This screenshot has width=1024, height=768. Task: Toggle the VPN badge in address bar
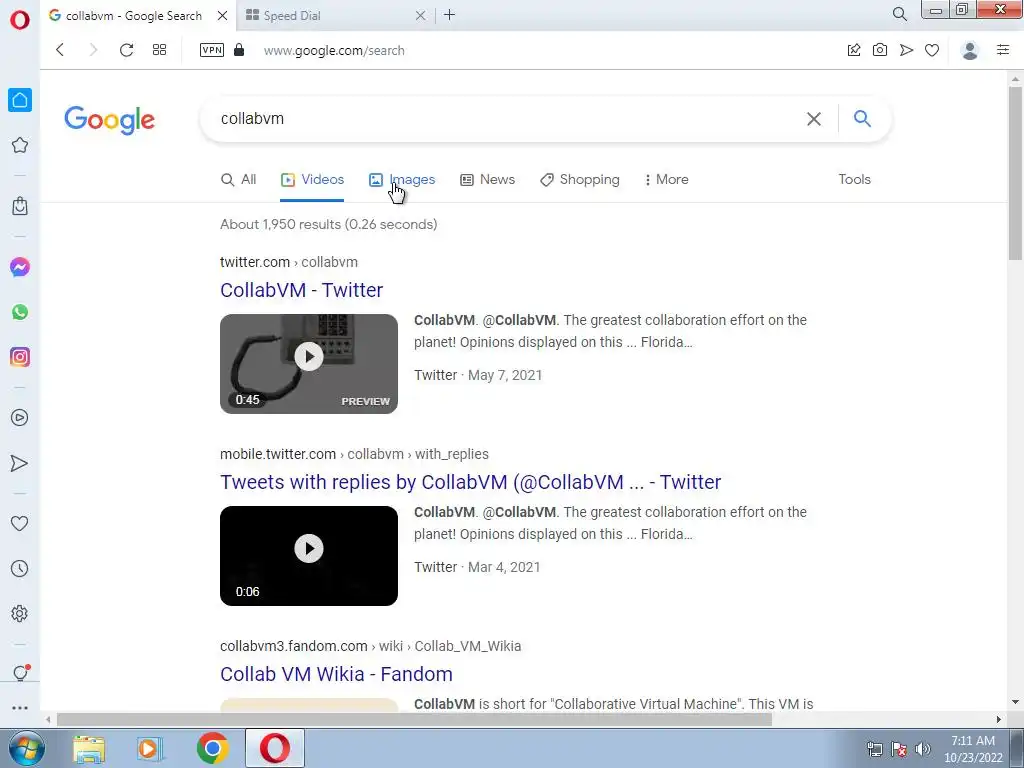[212, 50]
